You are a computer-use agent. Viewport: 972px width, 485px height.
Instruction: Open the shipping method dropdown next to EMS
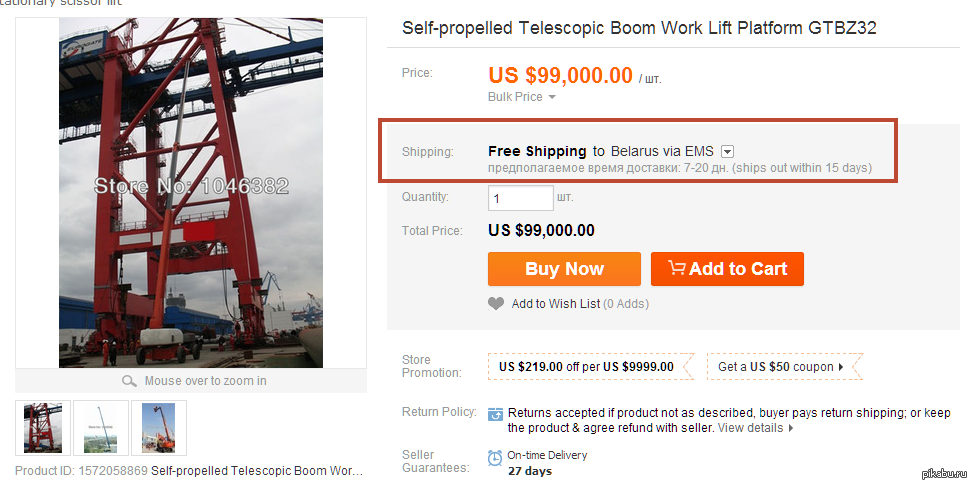tap(728, 152)
